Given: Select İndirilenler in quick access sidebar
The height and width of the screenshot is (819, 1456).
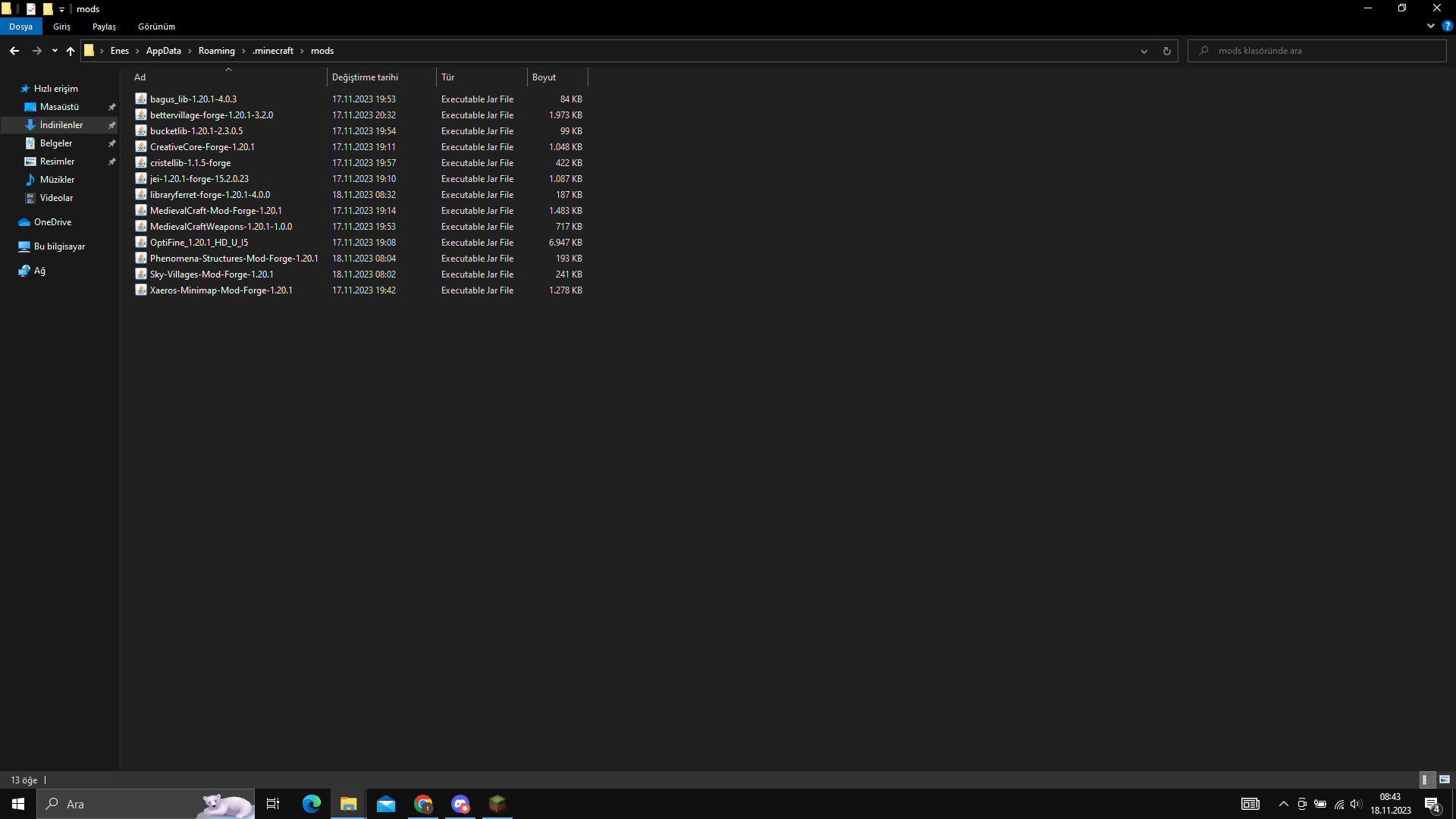Looking at the screenshot, I should [61, 125].
